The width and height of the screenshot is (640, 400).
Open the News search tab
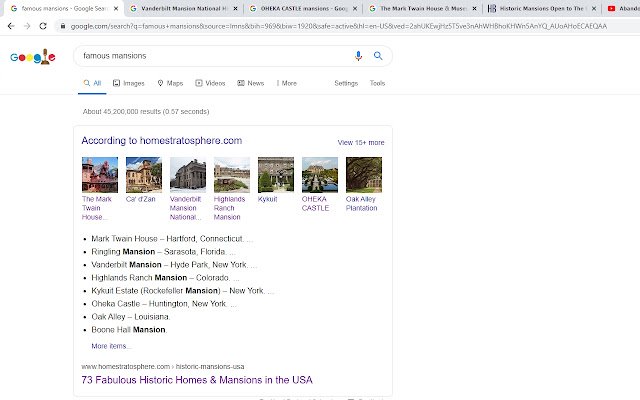pyautogui.click(x=251, y=83)
